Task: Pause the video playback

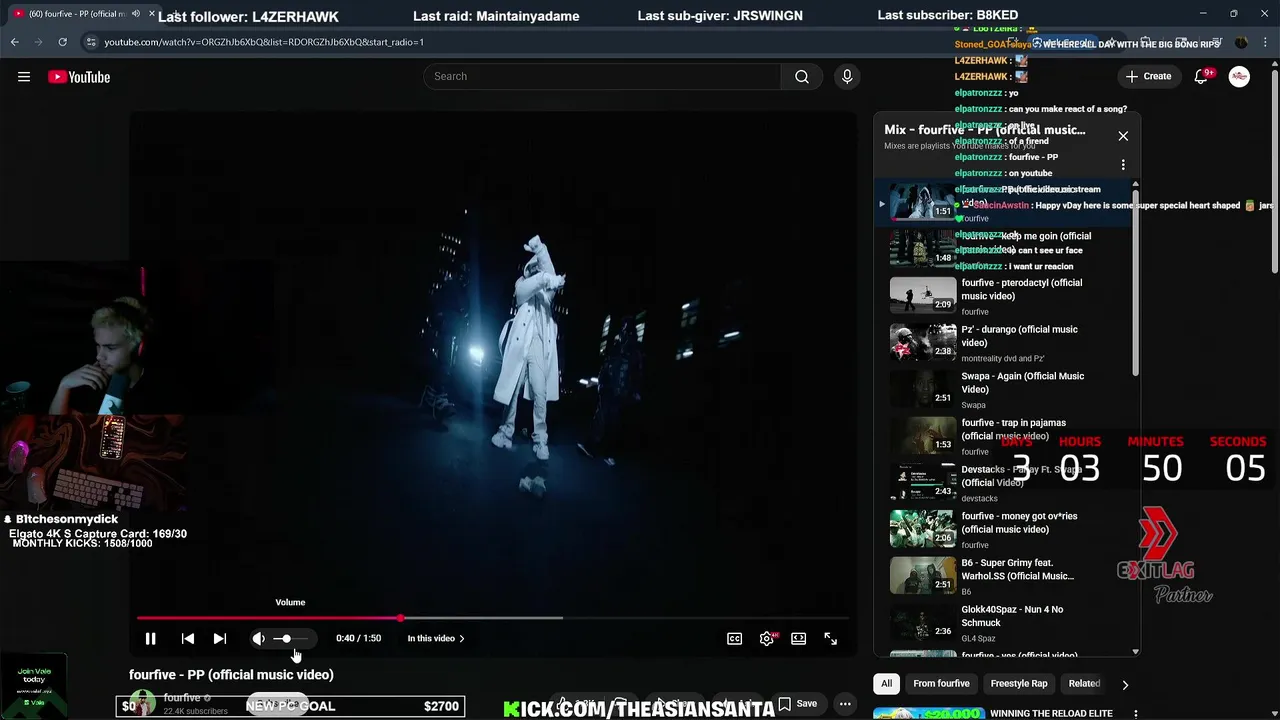Action: (x=150, y=638)
